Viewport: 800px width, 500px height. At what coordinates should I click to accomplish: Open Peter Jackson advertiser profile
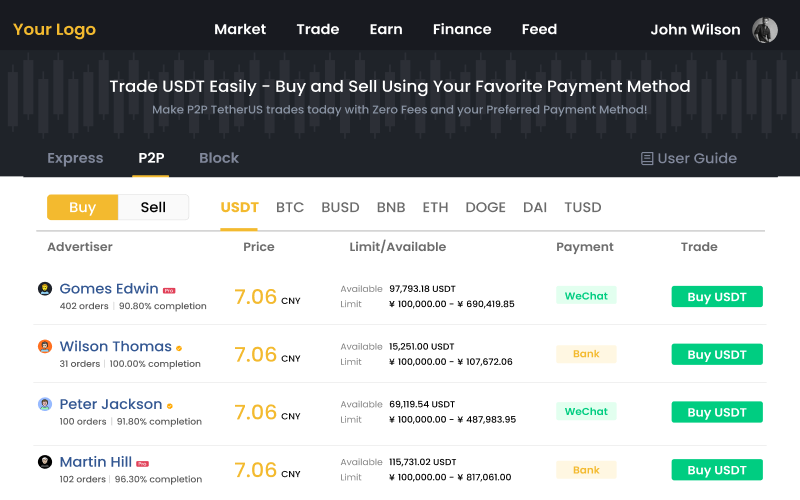[111, 404]
